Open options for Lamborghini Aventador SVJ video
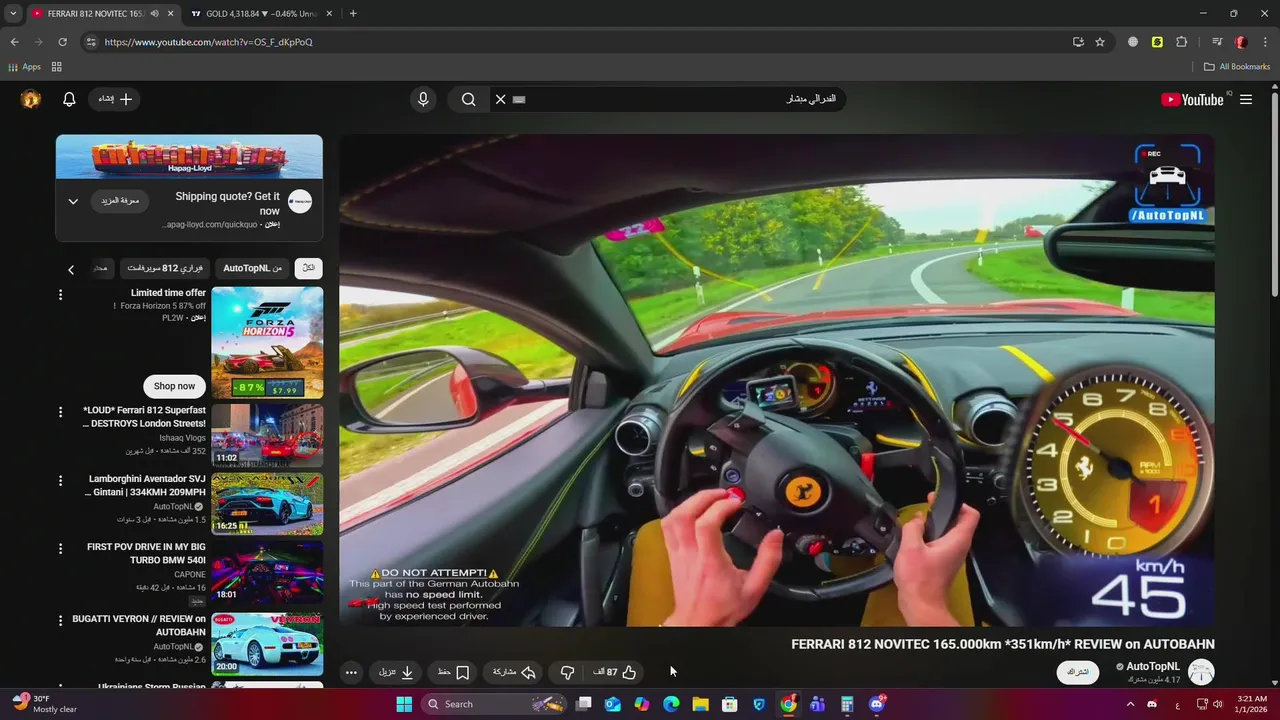The height and width of the screenshot is (720, 1280). point(60,480)
